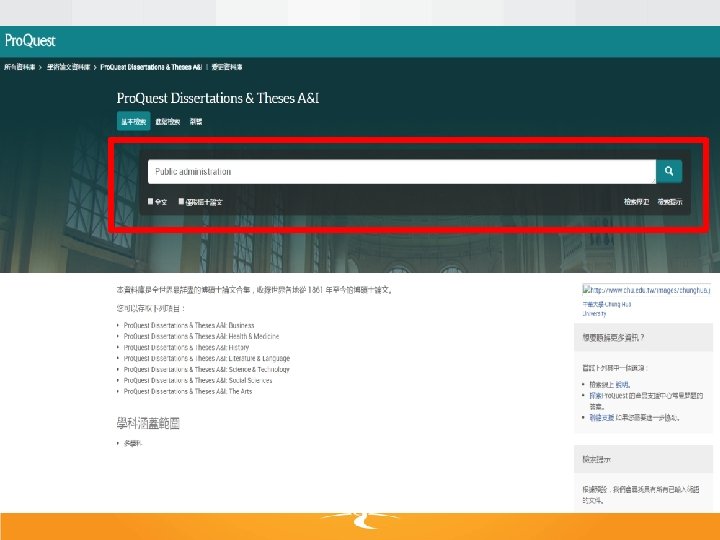Open the All databases breadcrumb link

20,67
